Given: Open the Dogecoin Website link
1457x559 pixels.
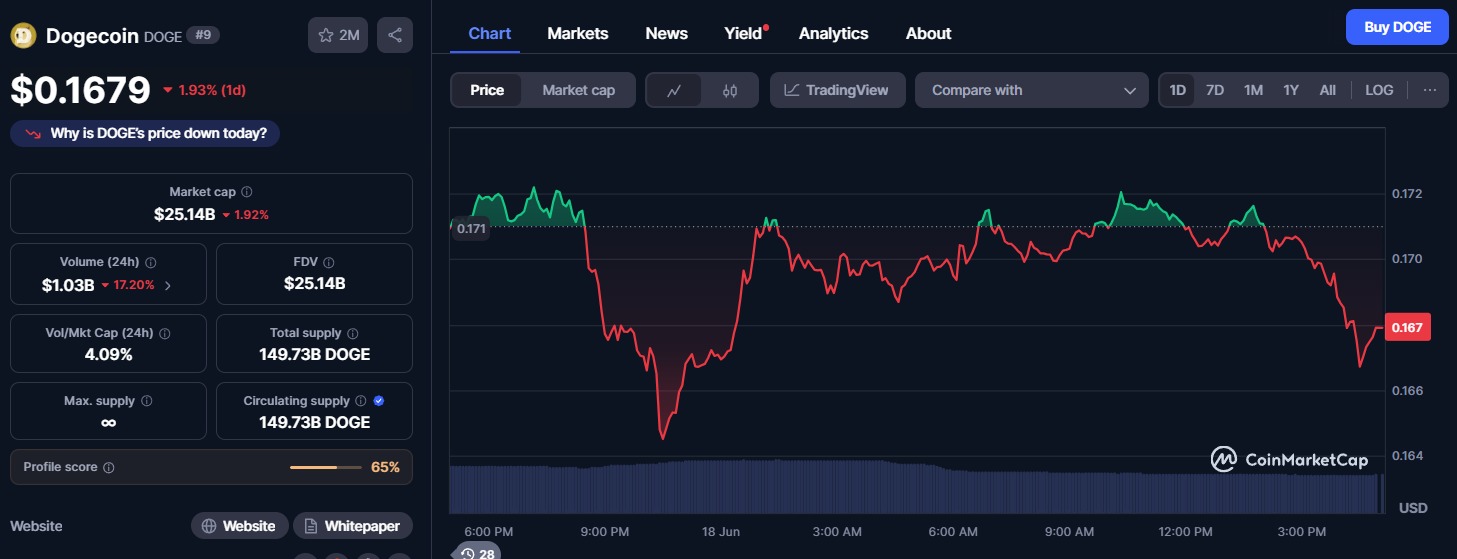Looking at the screenshot, I should (x=240, y=526).
